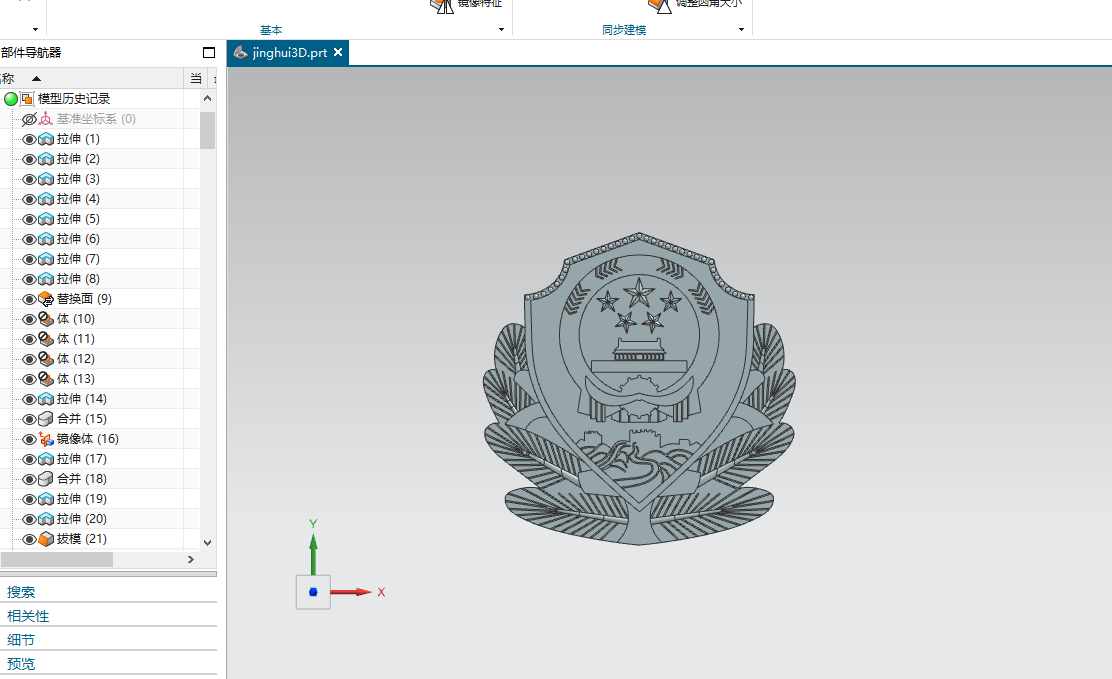
Task: Click the 体 (10) body icon
Action: pos(46,319)
